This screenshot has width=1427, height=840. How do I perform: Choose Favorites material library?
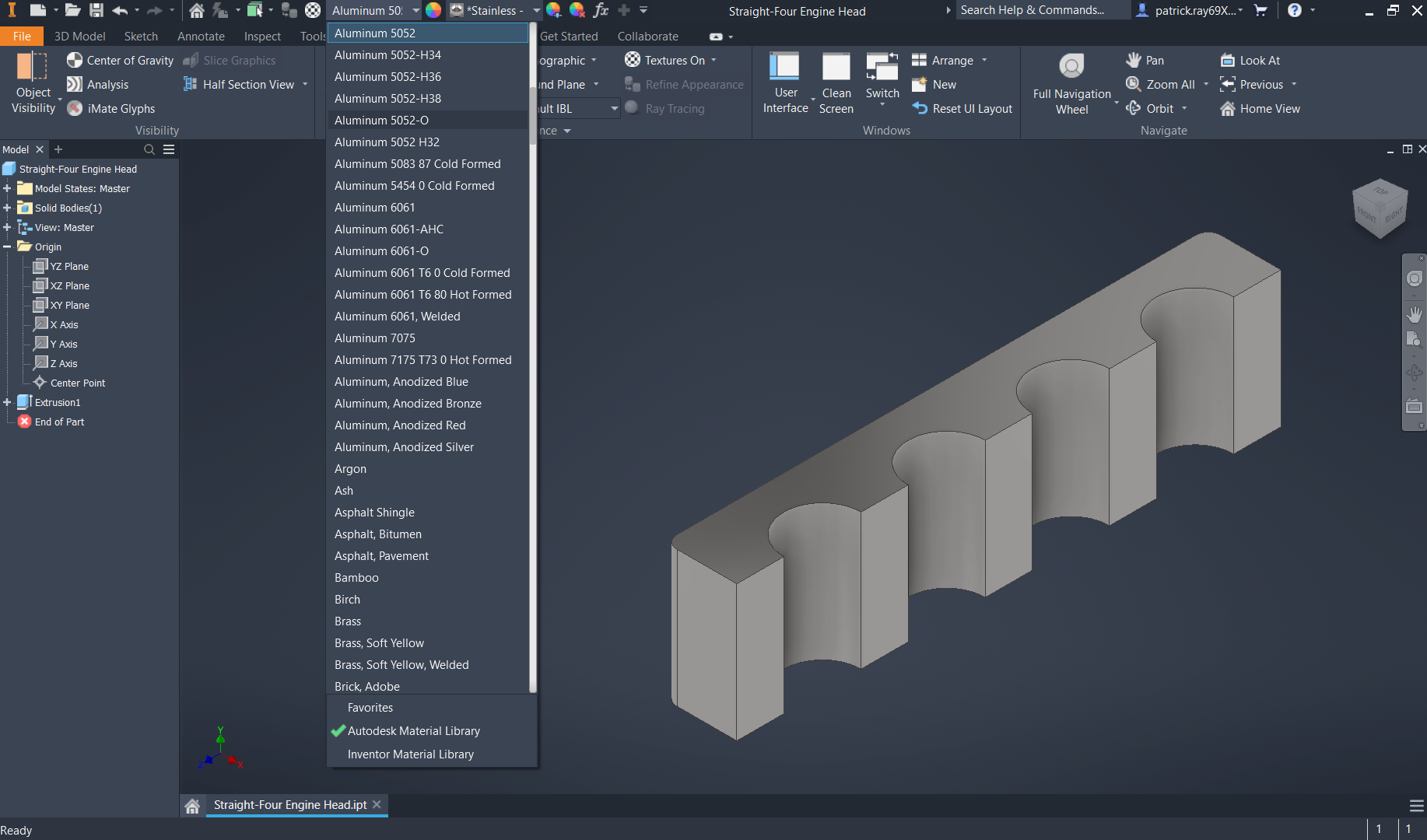370,708
